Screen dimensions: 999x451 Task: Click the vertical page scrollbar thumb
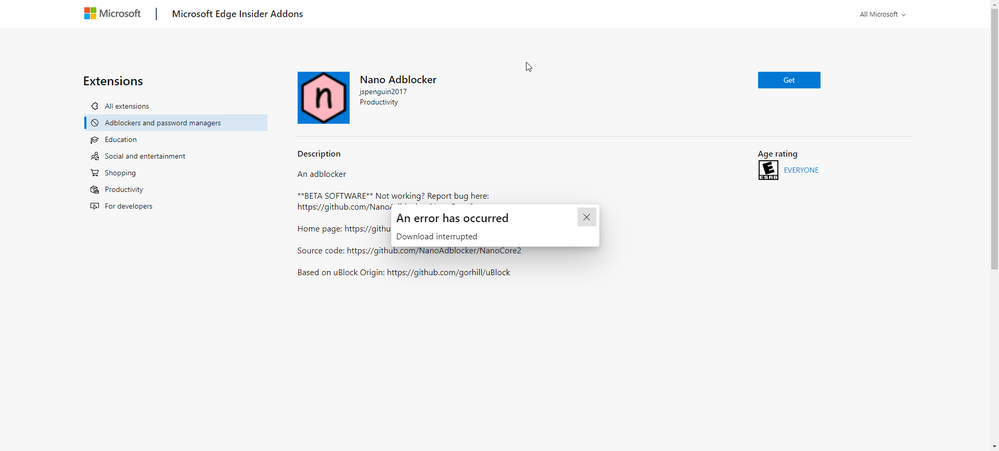(995, 138)
